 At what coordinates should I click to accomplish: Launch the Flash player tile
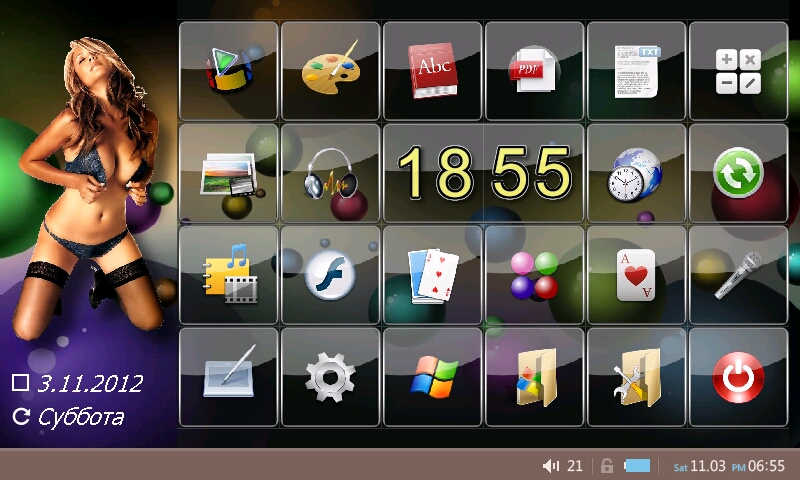(330, 275)
